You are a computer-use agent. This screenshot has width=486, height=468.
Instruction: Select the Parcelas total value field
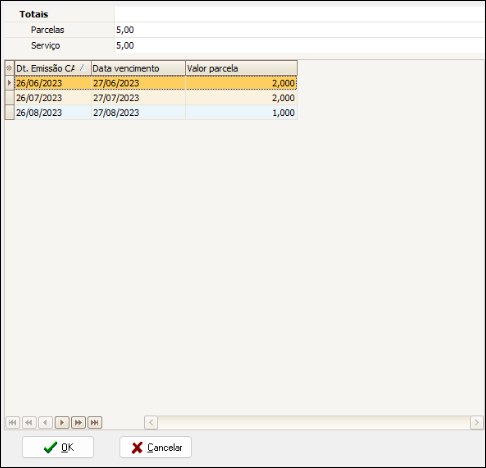click(x=299, y=30)
